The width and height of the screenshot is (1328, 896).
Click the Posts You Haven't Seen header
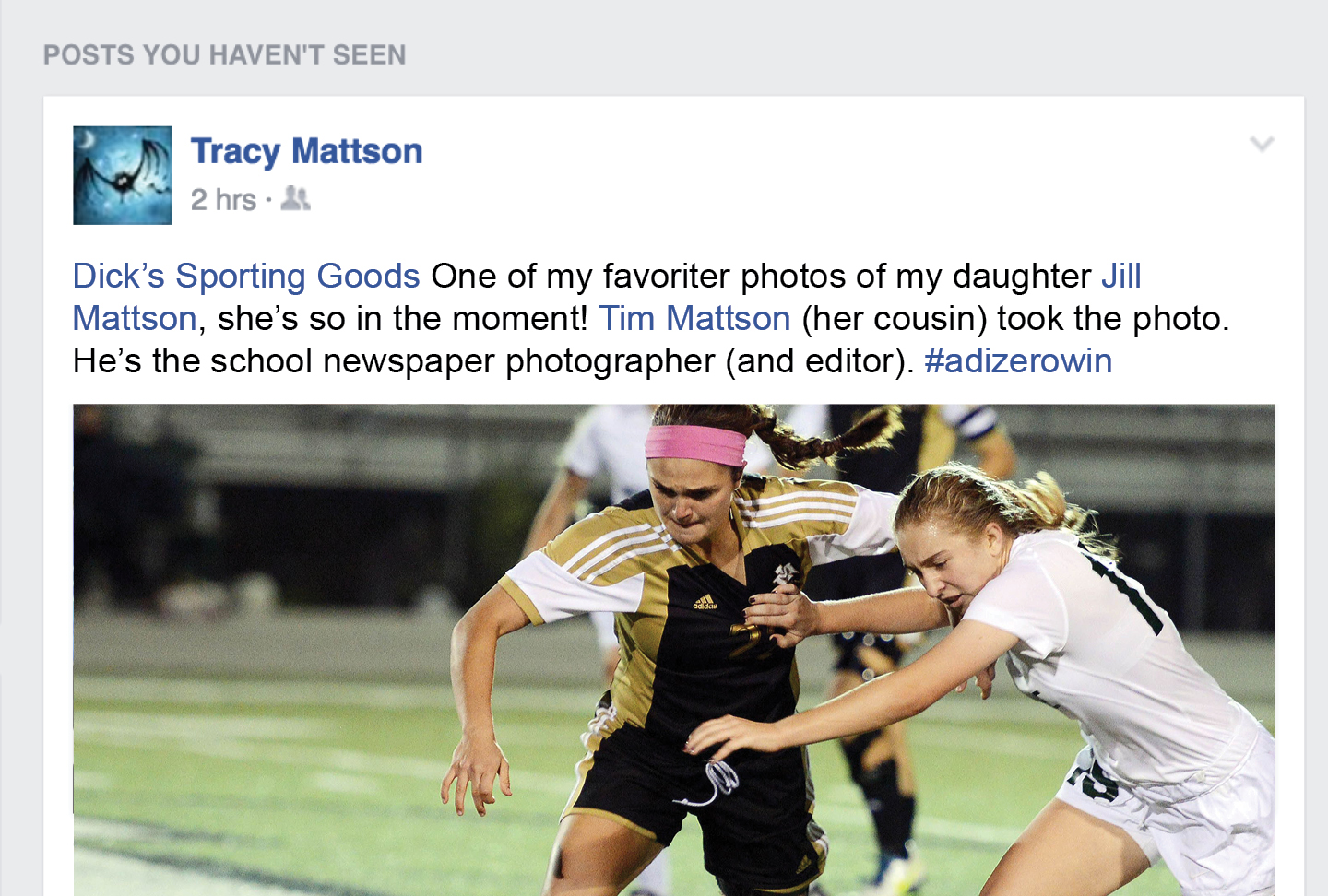pyautogui.click(x=224, y=55)
